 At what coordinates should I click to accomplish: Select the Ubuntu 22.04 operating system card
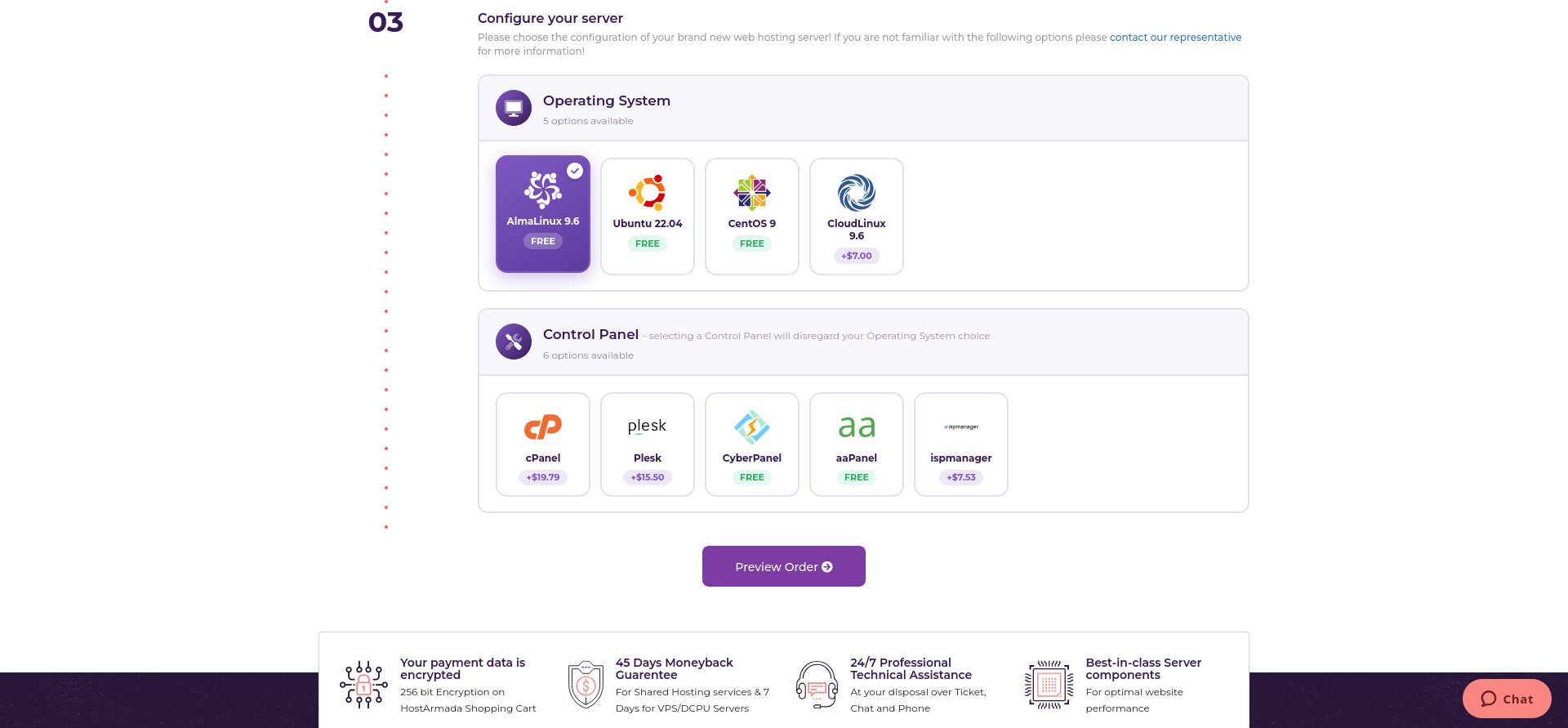point(648,217)
